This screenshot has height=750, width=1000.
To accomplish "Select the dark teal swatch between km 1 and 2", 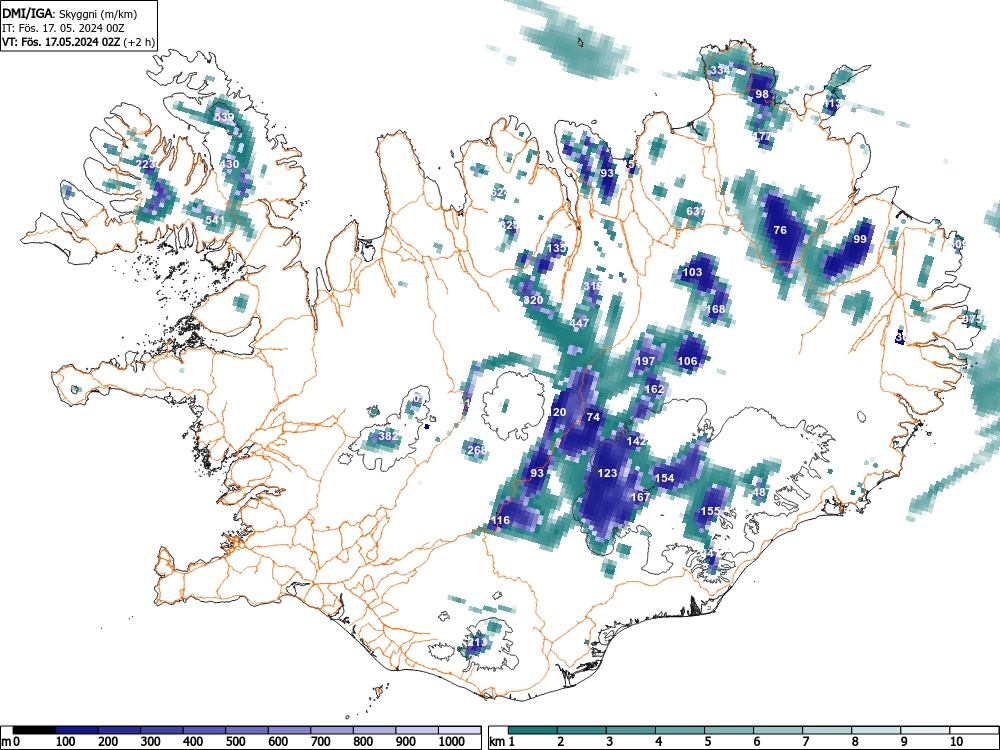I will click(x=533, y=730).
